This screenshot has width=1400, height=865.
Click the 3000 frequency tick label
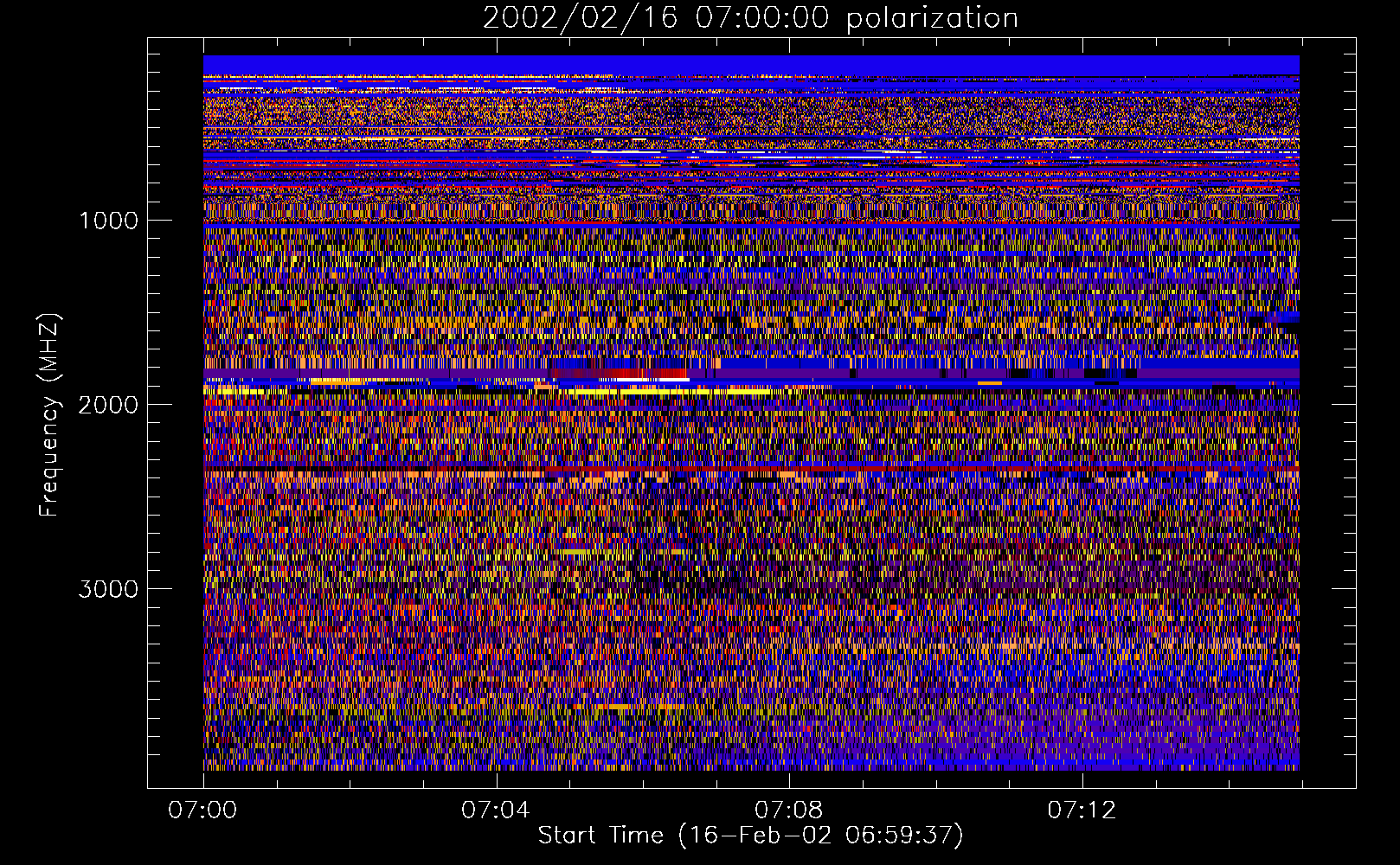(x=108, y=589)
